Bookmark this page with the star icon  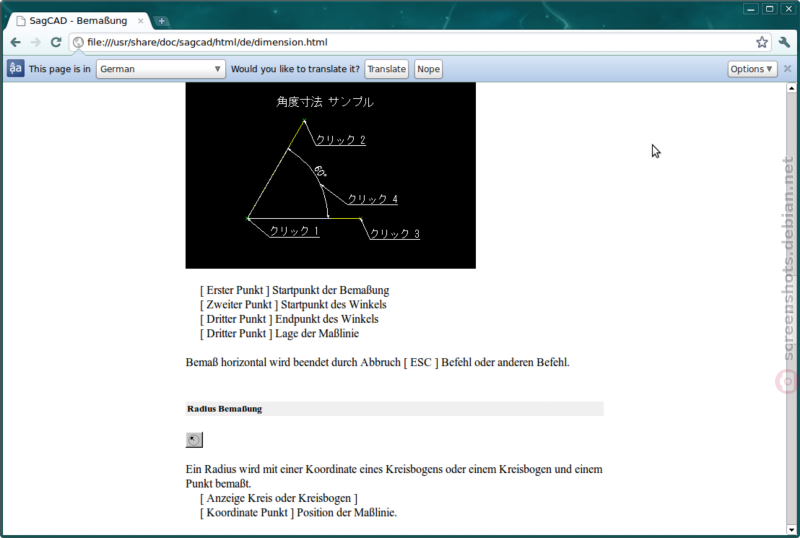pos(762,42)
